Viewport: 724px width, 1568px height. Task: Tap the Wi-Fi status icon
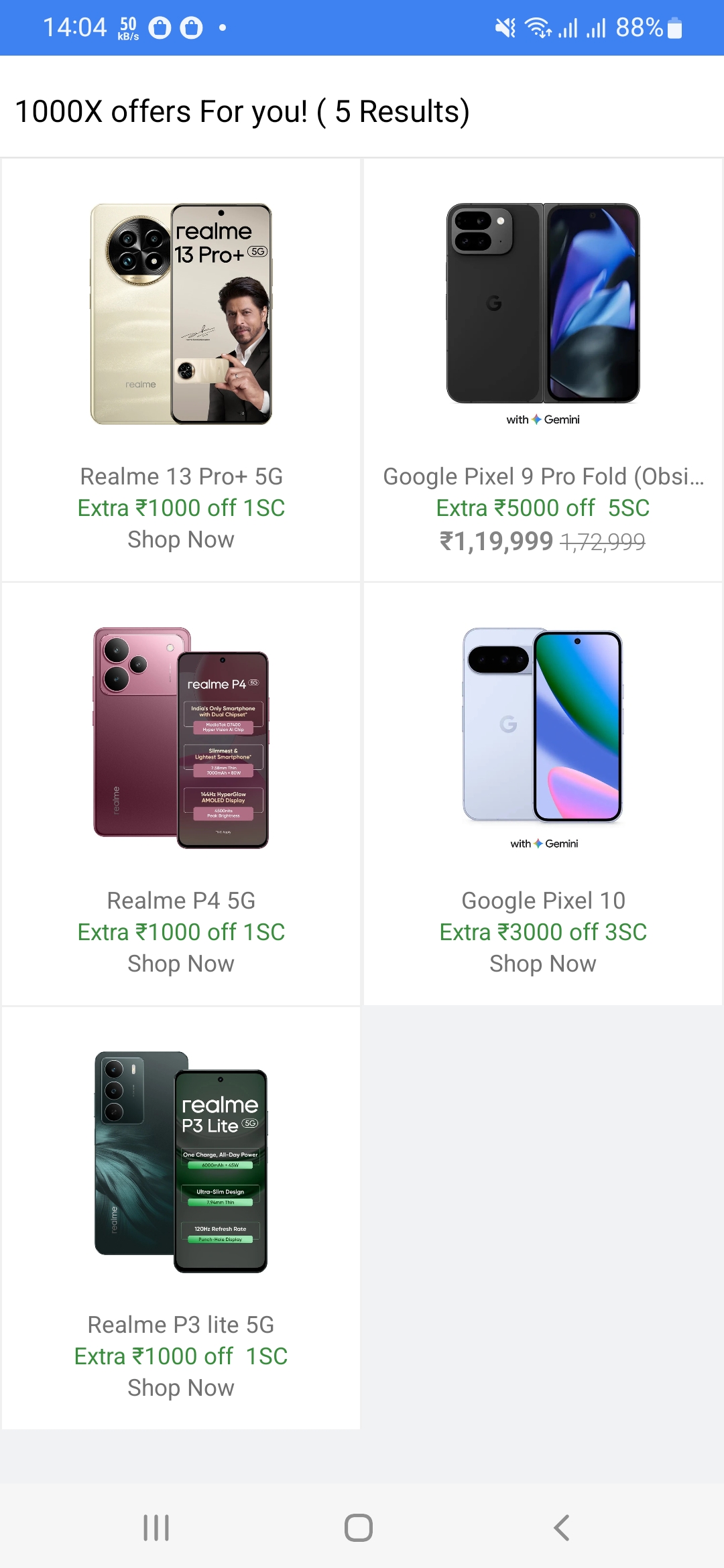(x=537, y=27)
